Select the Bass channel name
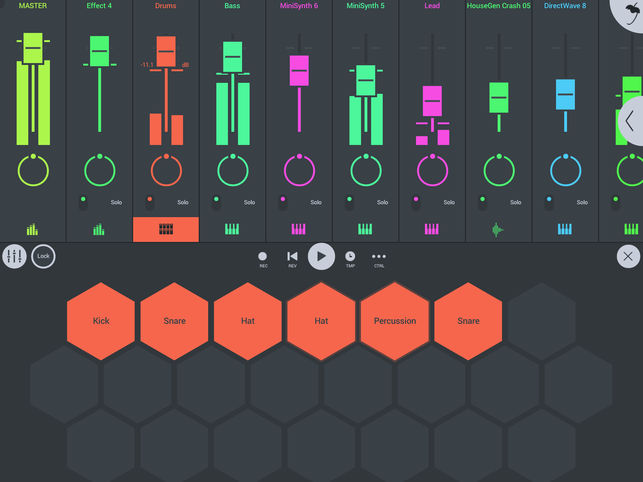Viewport: 643px width, 482px height. tap(232, 6)
